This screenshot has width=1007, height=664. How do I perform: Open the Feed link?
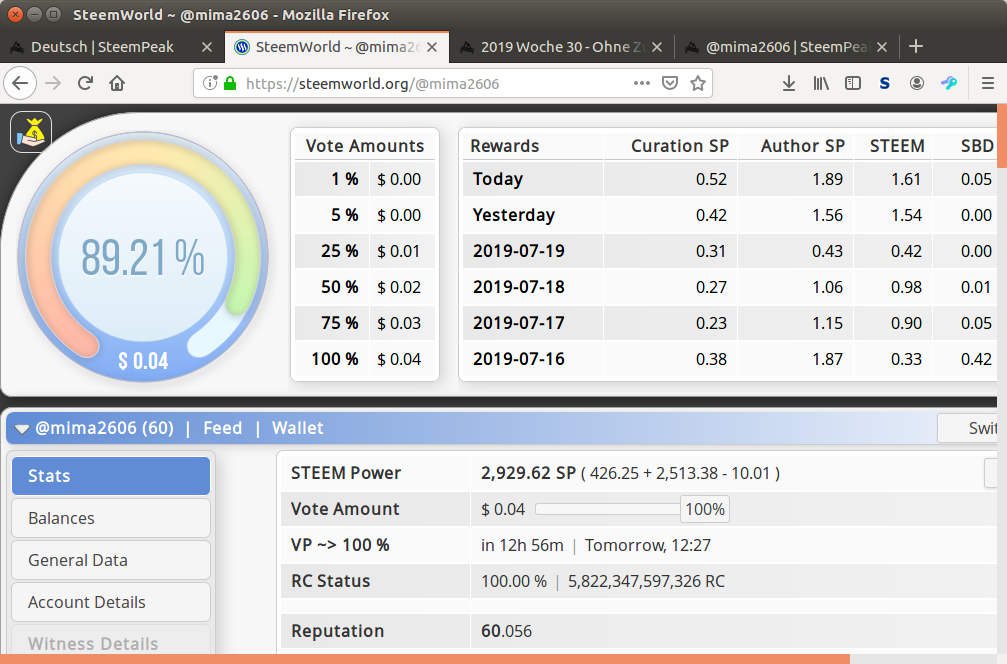(x=222, y=428)
